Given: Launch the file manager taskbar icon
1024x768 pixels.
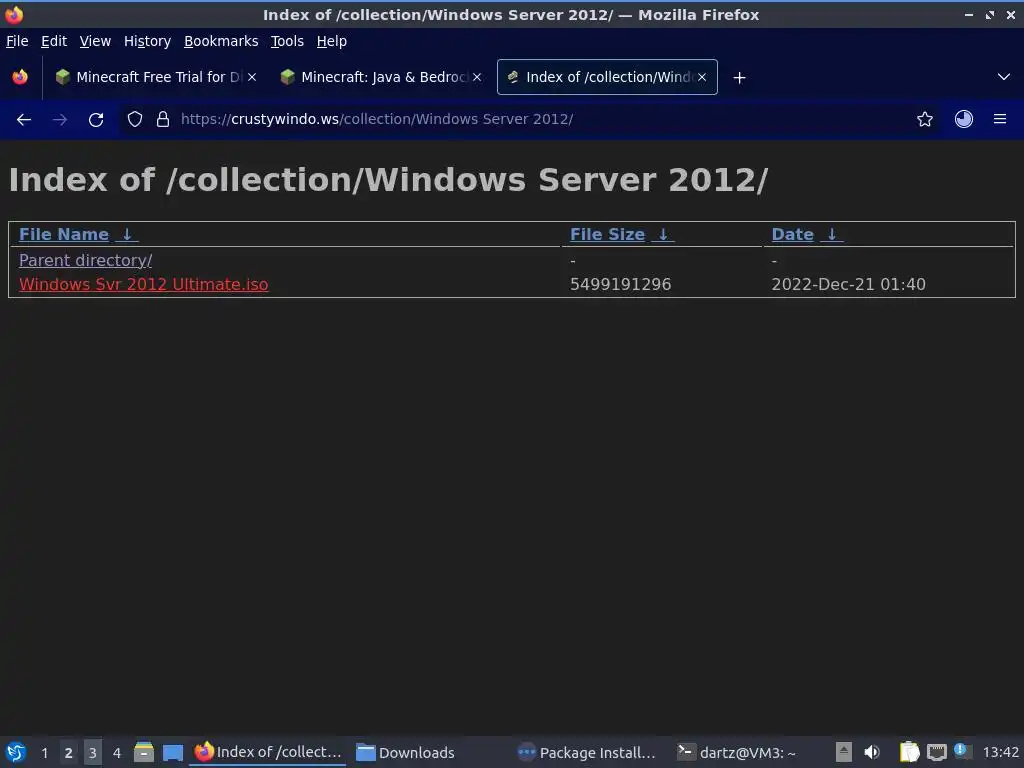Looking at the screenshot, I should click(x=144, y=752).
